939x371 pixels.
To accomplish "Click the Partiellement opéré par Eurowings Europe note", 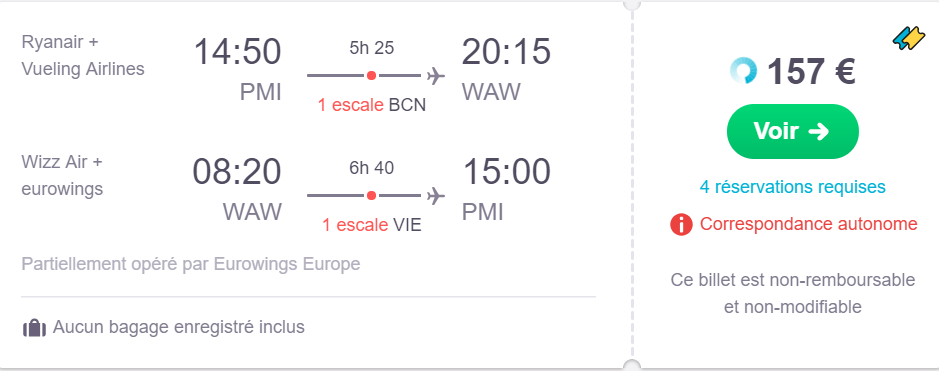I will [x=190, y=264].
